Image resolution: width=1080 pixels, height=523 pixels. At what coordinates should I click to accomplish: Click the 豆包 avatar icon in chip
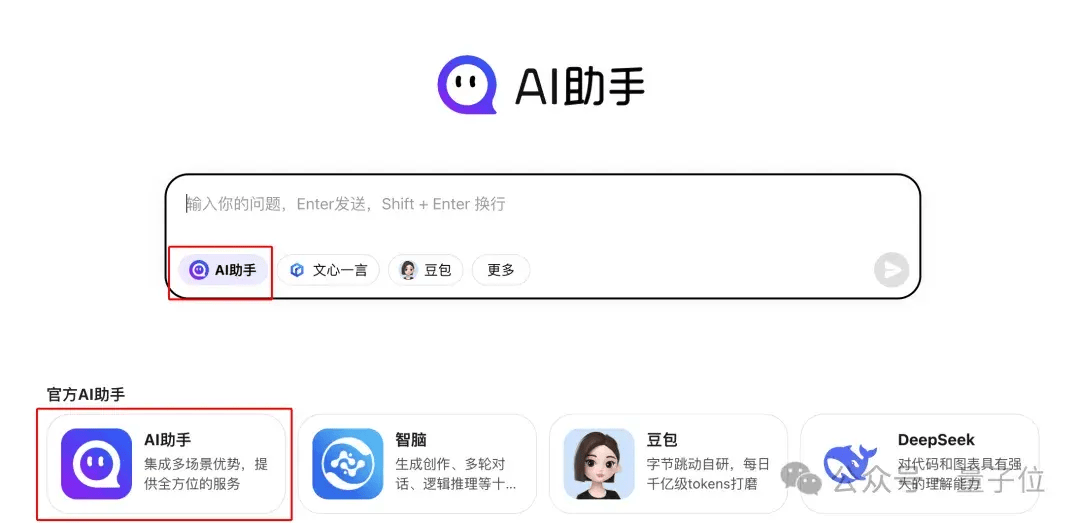click(408, 270)
